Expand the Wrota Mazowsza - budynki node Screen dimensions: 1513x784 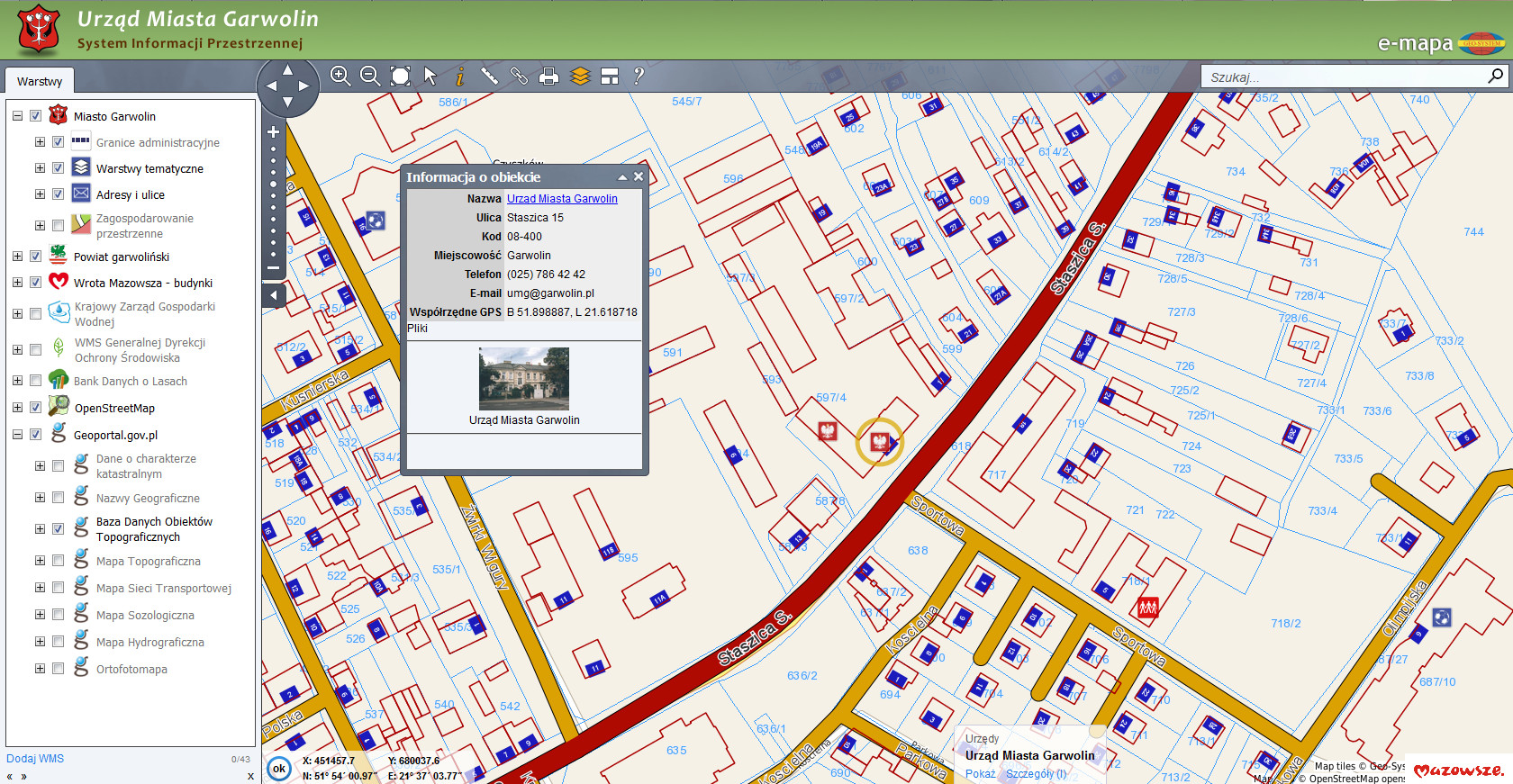[x=17, y=283]
